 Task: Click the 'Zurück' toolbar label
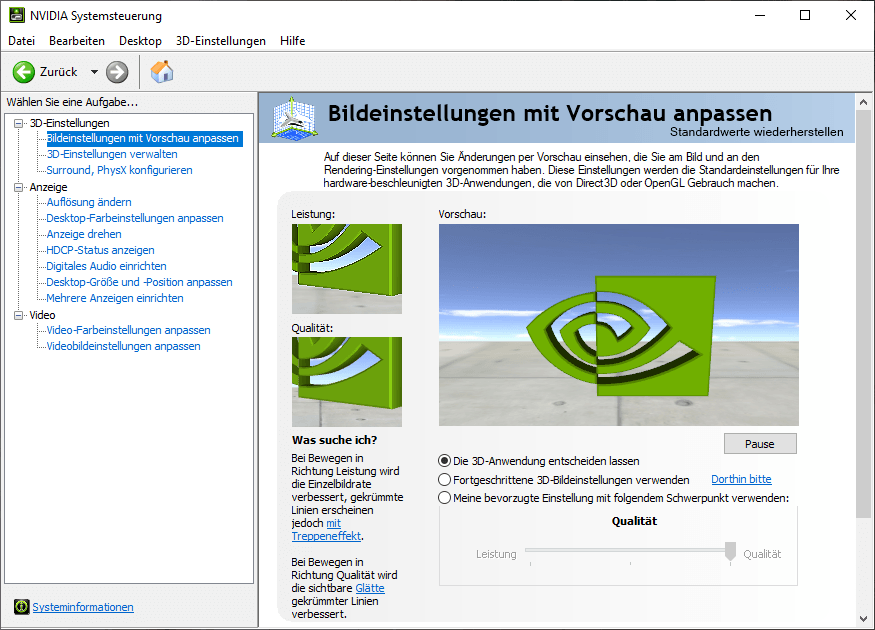[x=59, y=72]
